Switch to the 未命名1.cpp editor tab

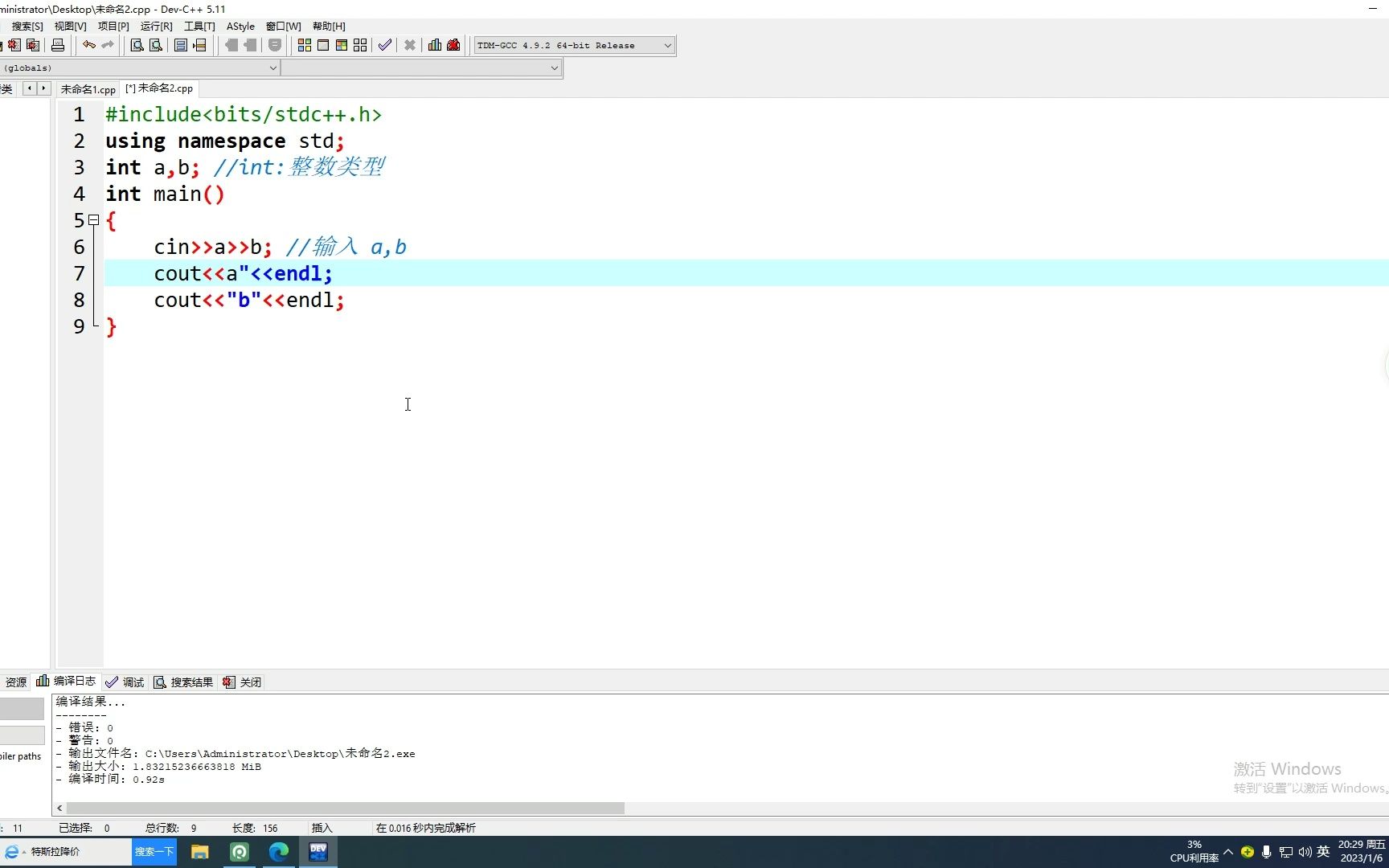coord(88,89)
